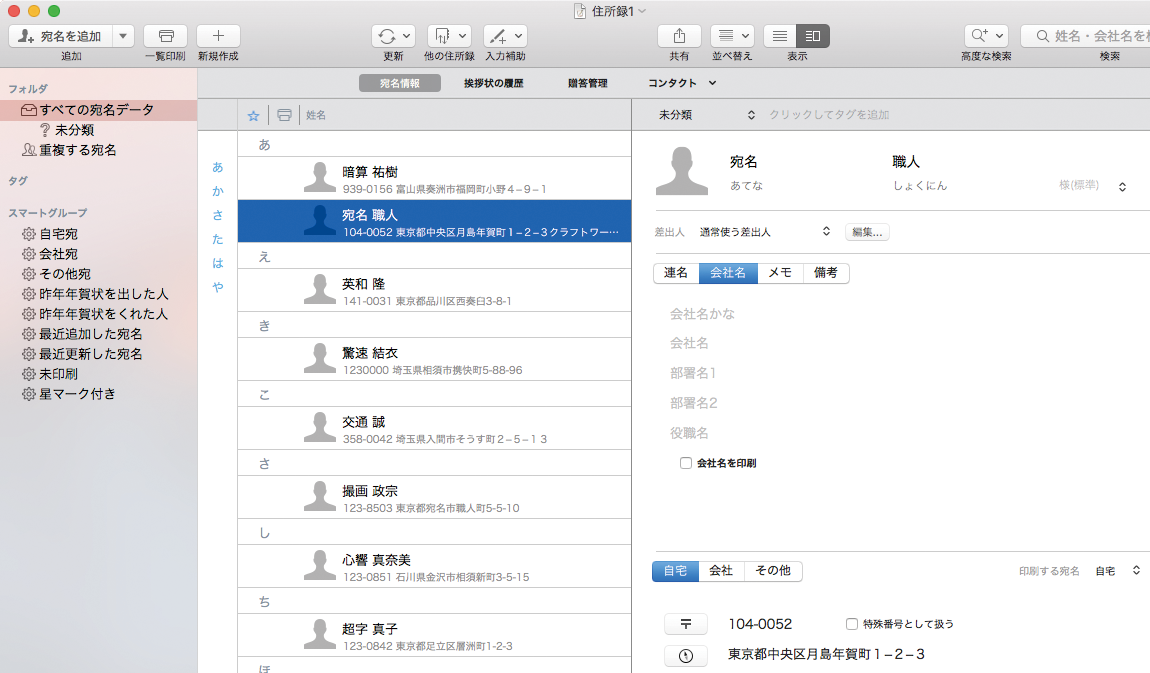Open 最近更新した宛名 smart group
Viewport: 1150px width, 673px height.
90,353
